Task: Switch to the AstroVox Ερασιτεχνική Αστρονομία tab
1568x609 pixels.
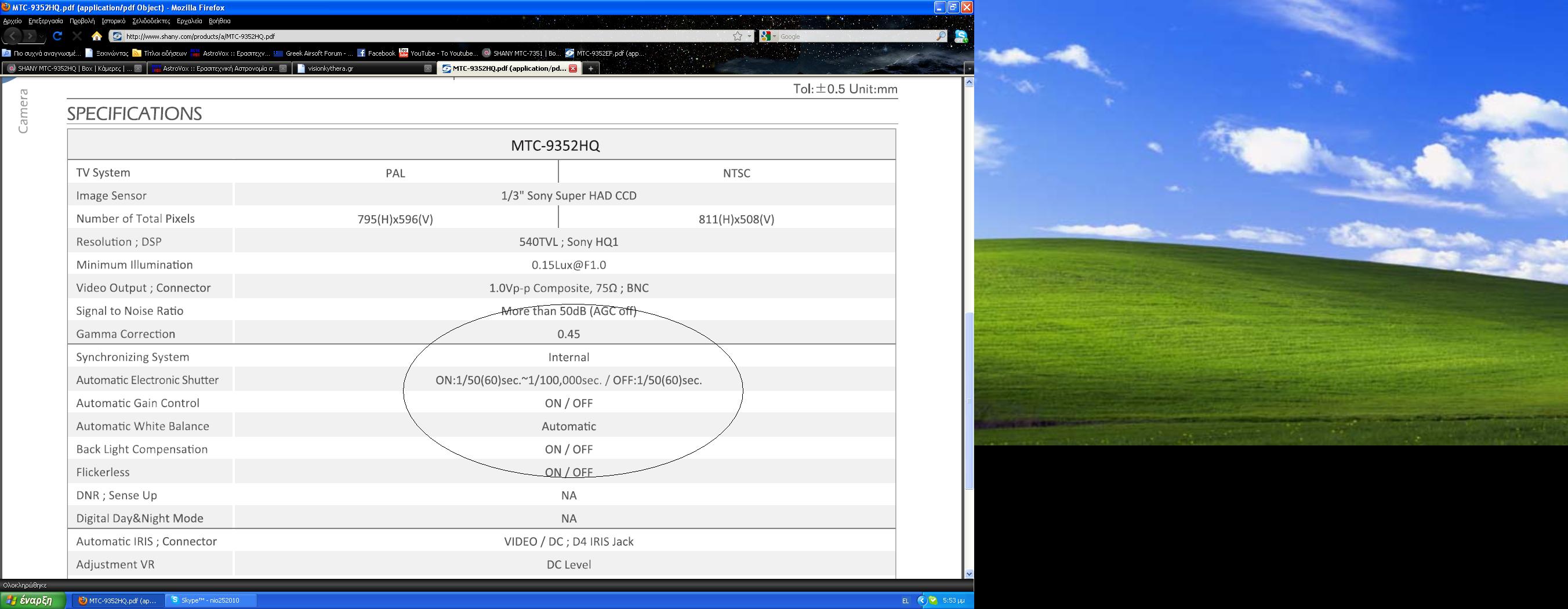Action: (219, 68)
